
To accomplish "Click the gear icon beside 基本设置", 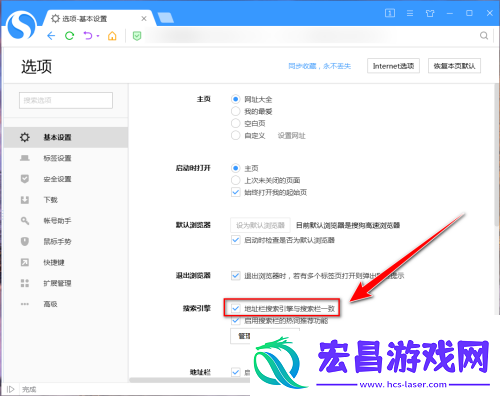I will click(x=25, y=137).
